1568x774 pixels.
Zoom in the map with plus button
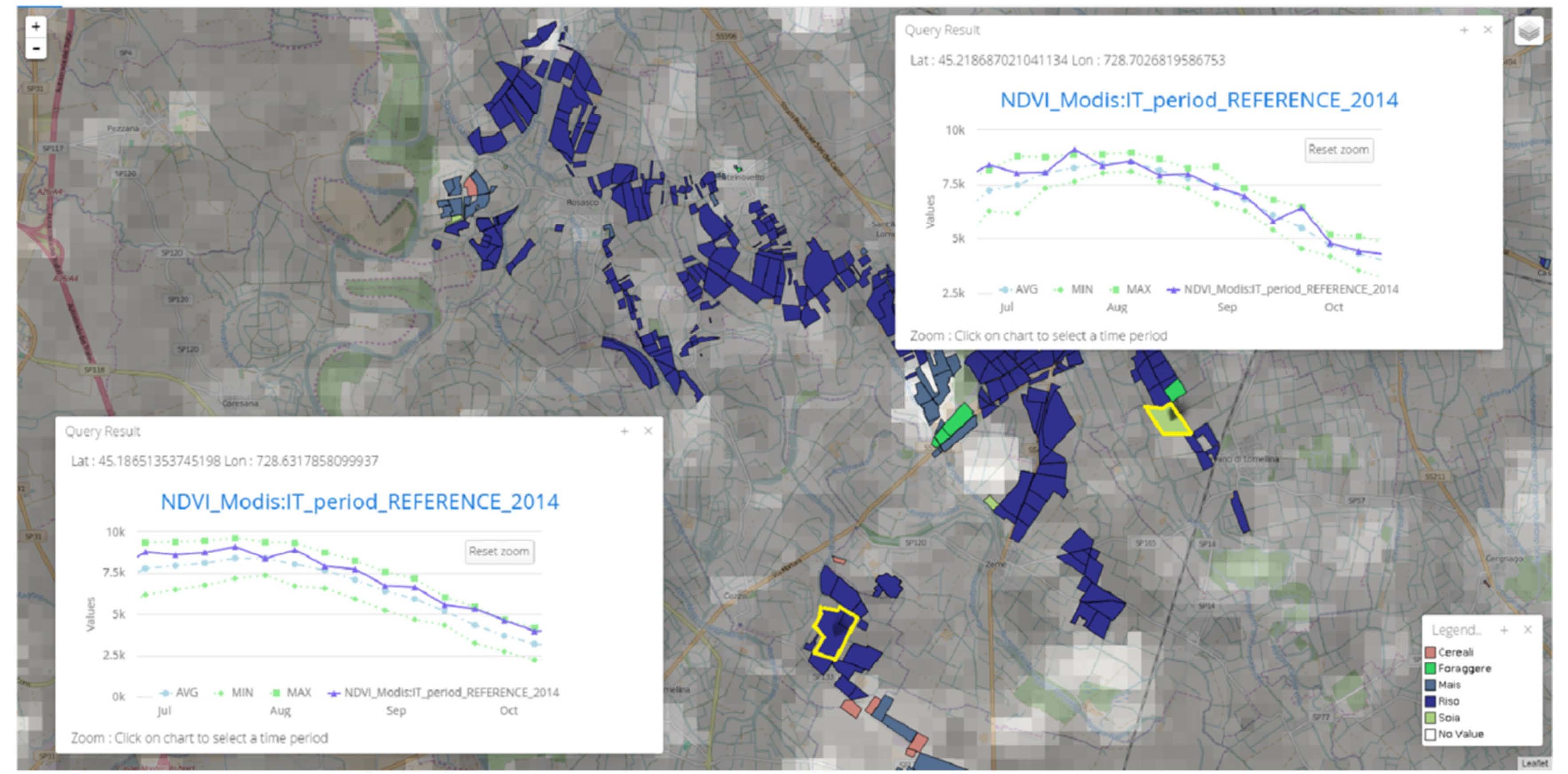click(x=36, y=27)
